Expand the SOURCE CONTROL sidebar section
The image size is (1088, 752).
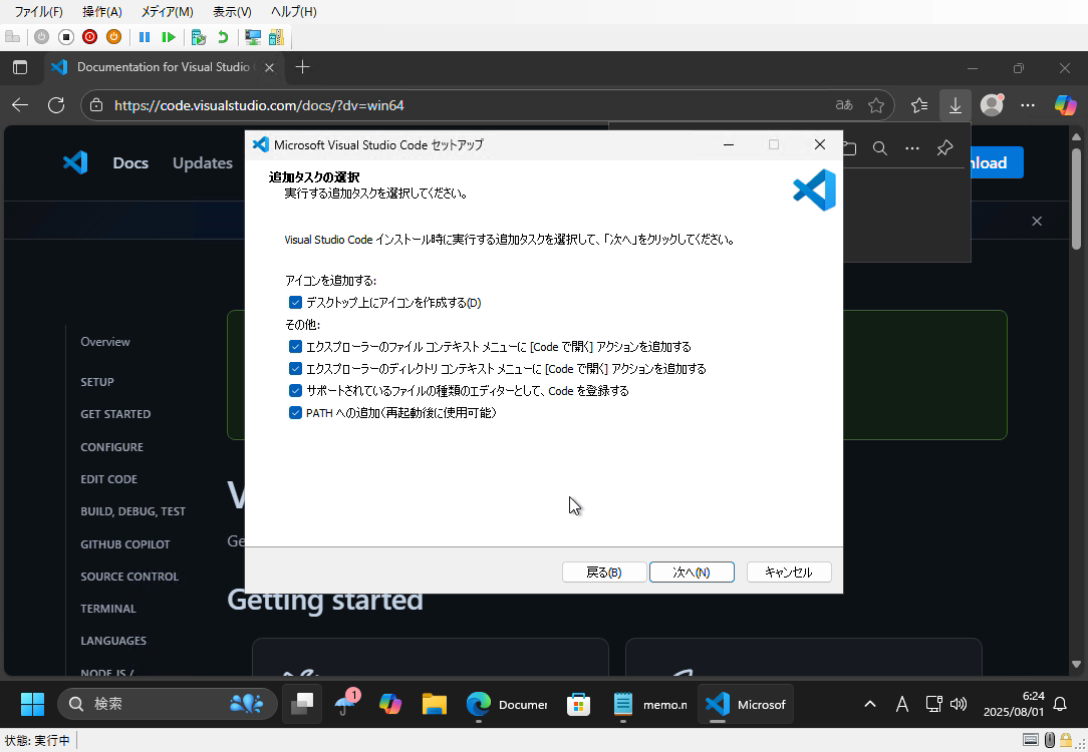(129, 576)
